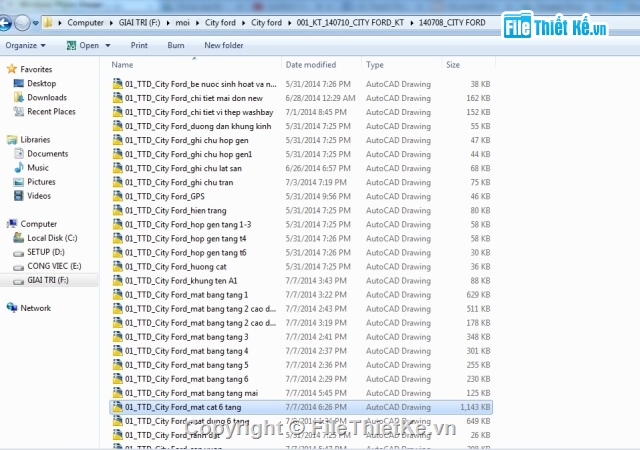Select GIAI TRI (F:) in breadcrumb path
This screenshot has height=450, width=640.
point(139,22)
